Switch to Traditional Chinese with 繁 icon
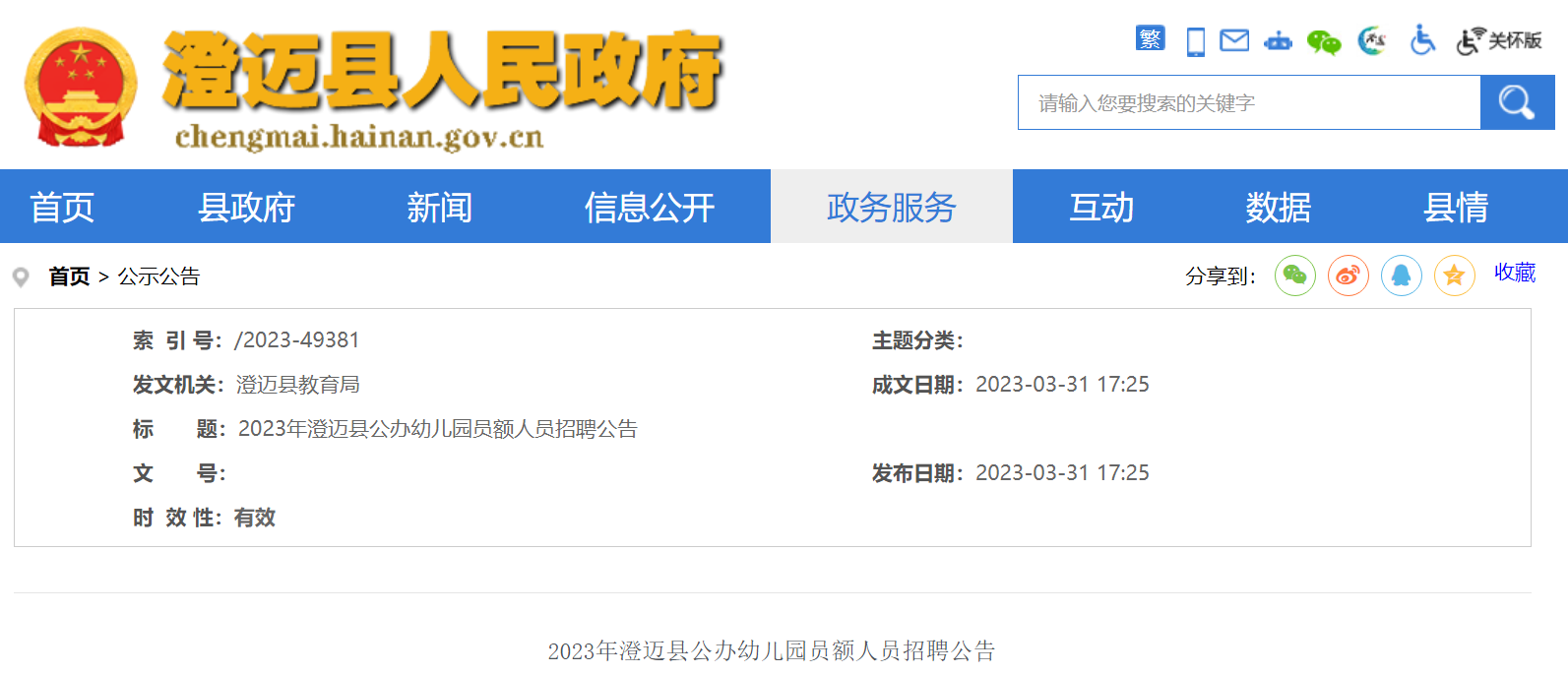This screenshot has height=674, width=1568. (1150, 39)
